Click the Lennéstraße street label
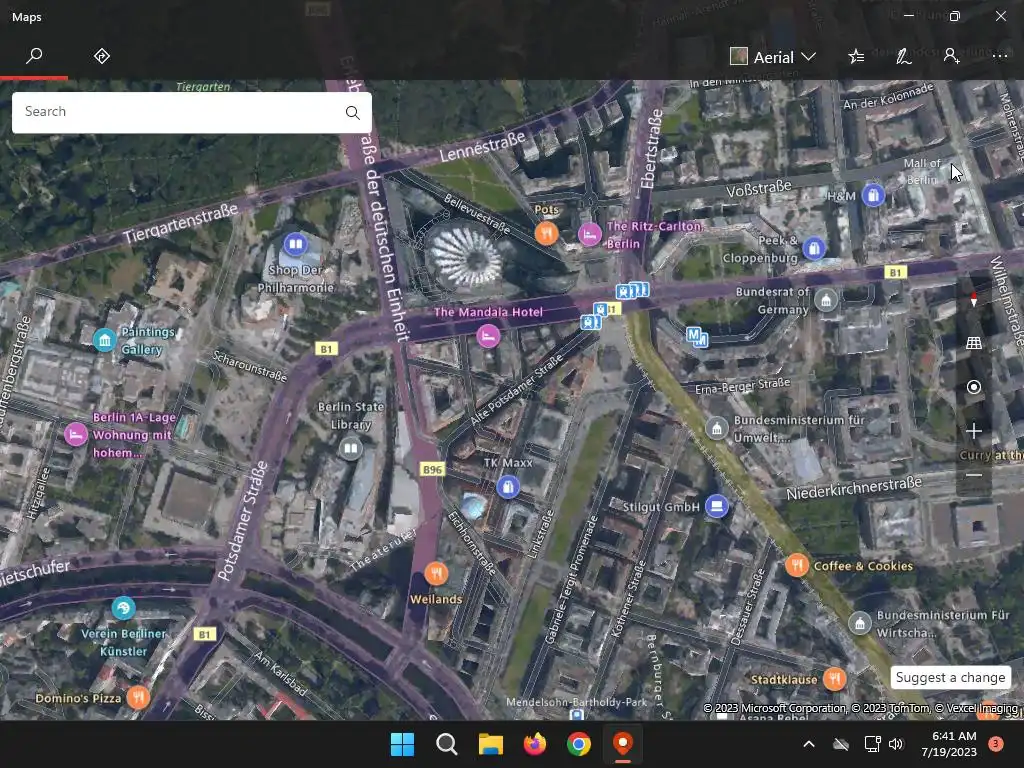1024x768 pixels. pyautogui.click(x=483, y=147)
